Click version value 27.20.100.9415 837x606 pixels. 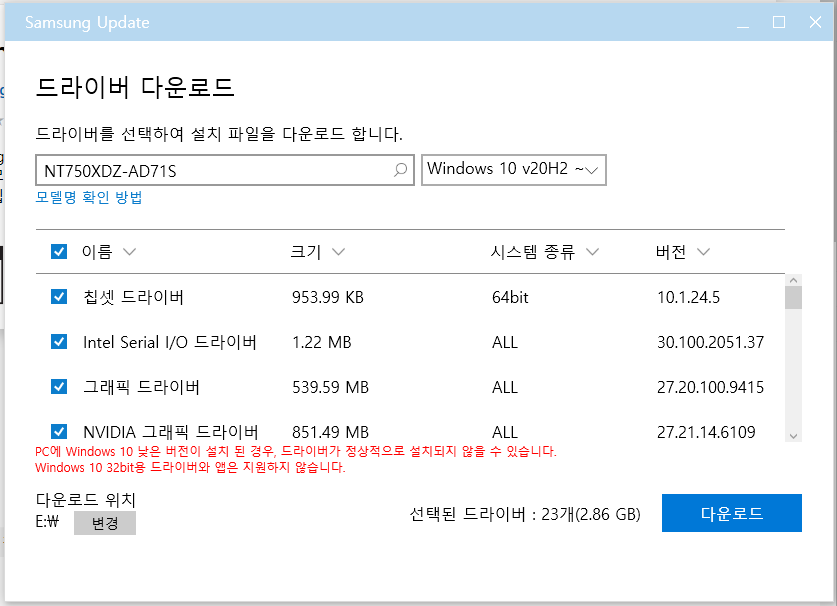tap(710, 387)
